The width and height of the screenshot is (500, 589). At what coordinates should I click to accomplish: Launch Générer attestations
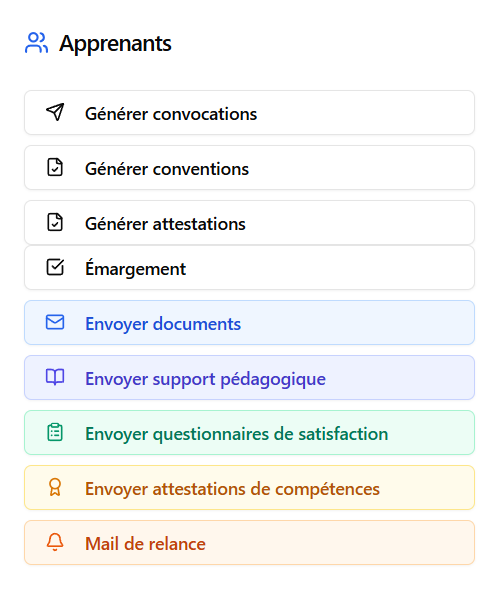coord(249,222)
